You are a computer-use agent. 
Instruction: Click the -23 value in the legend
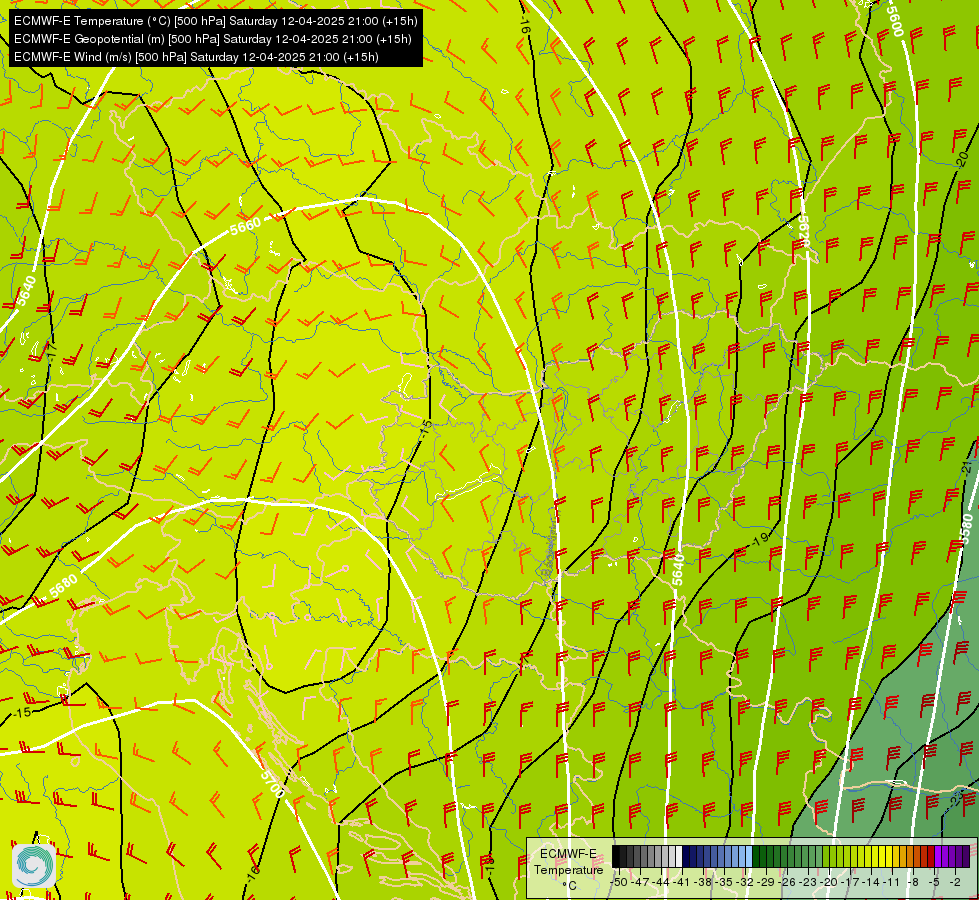pyautogui.click(x=807, y=883)
